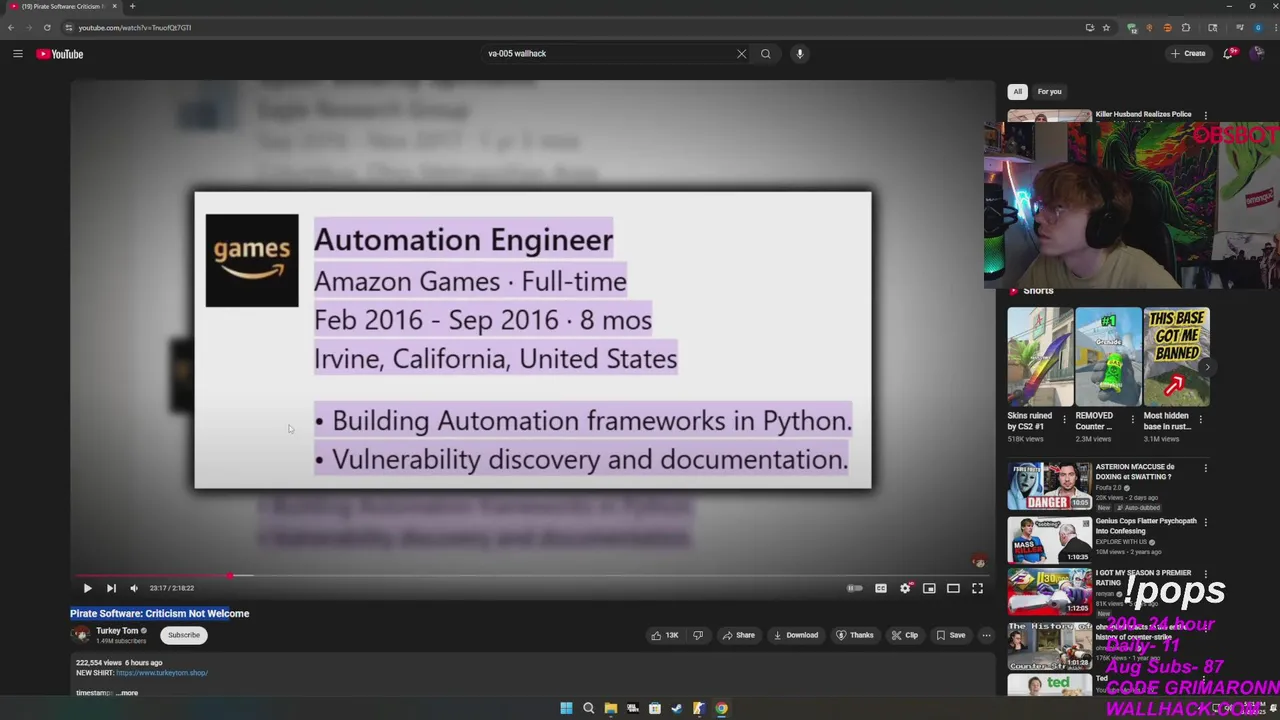Reload the page
The width and height of the screenshot is (1280, 720).
click(47, 28)
